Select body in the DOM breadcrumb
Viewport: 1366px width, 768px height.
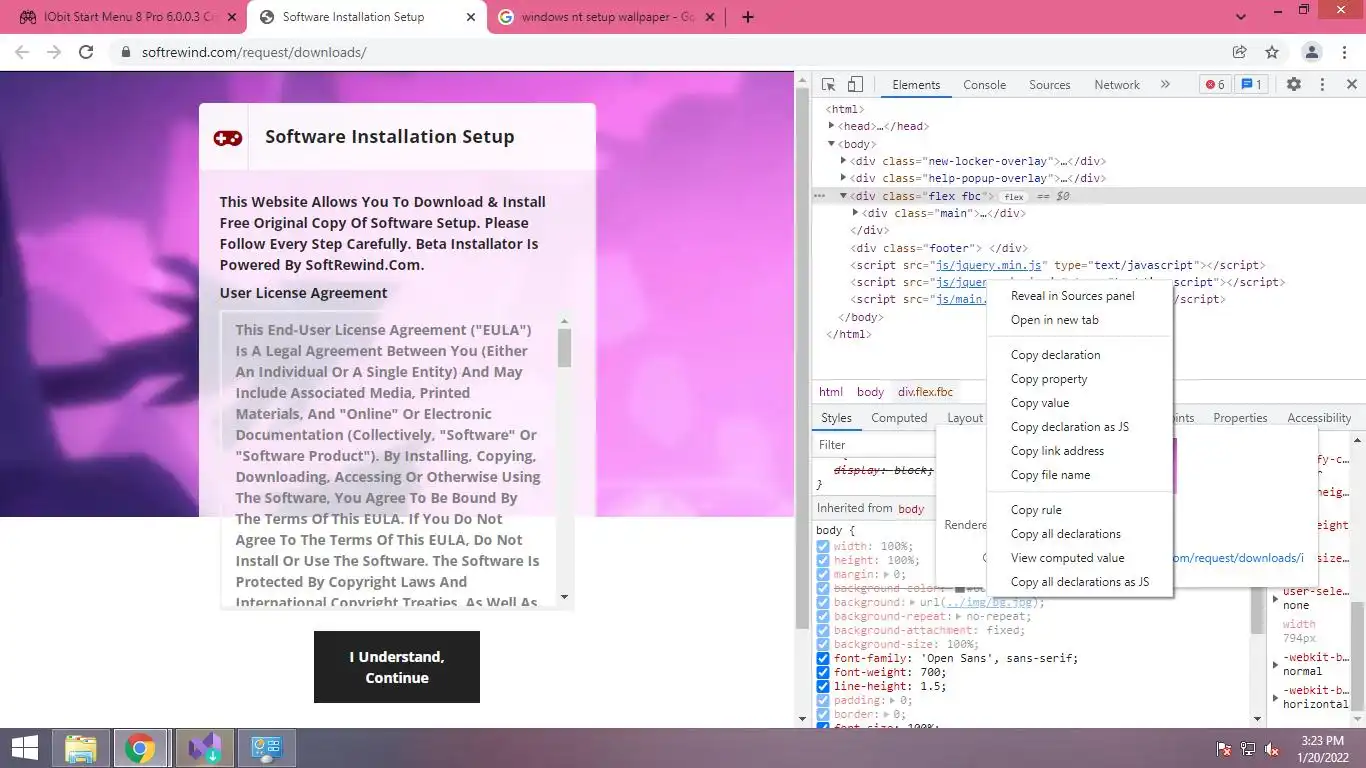coord(870,392)
